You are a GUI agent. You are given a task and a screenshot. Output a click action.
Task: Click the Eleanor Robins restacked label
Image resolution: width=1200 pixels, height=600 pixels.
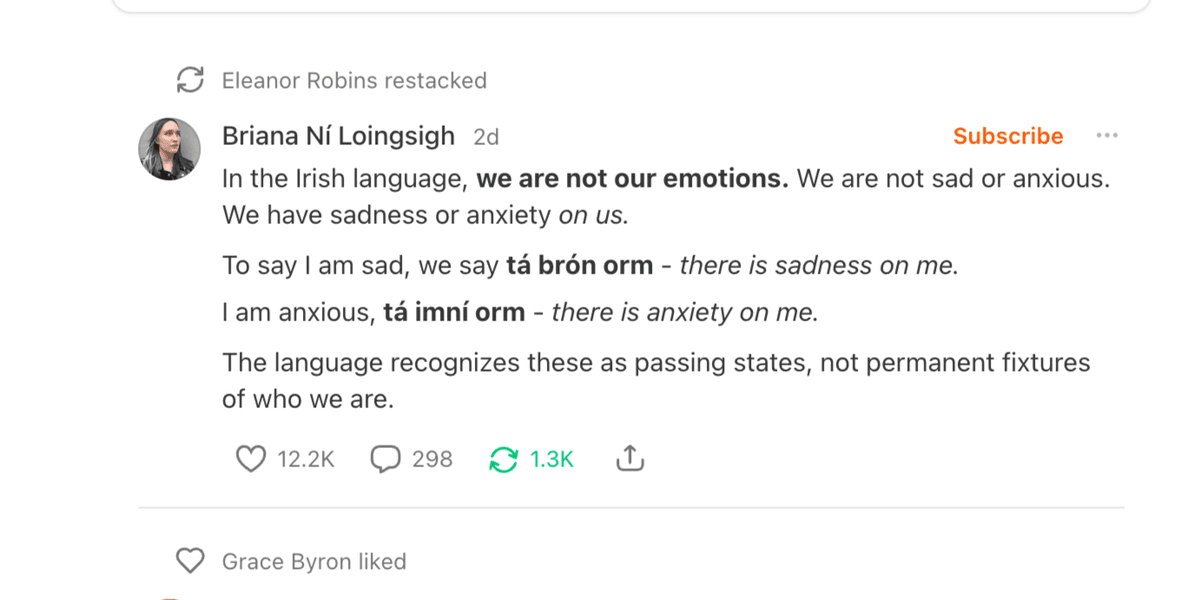click(x=354, y=80)
